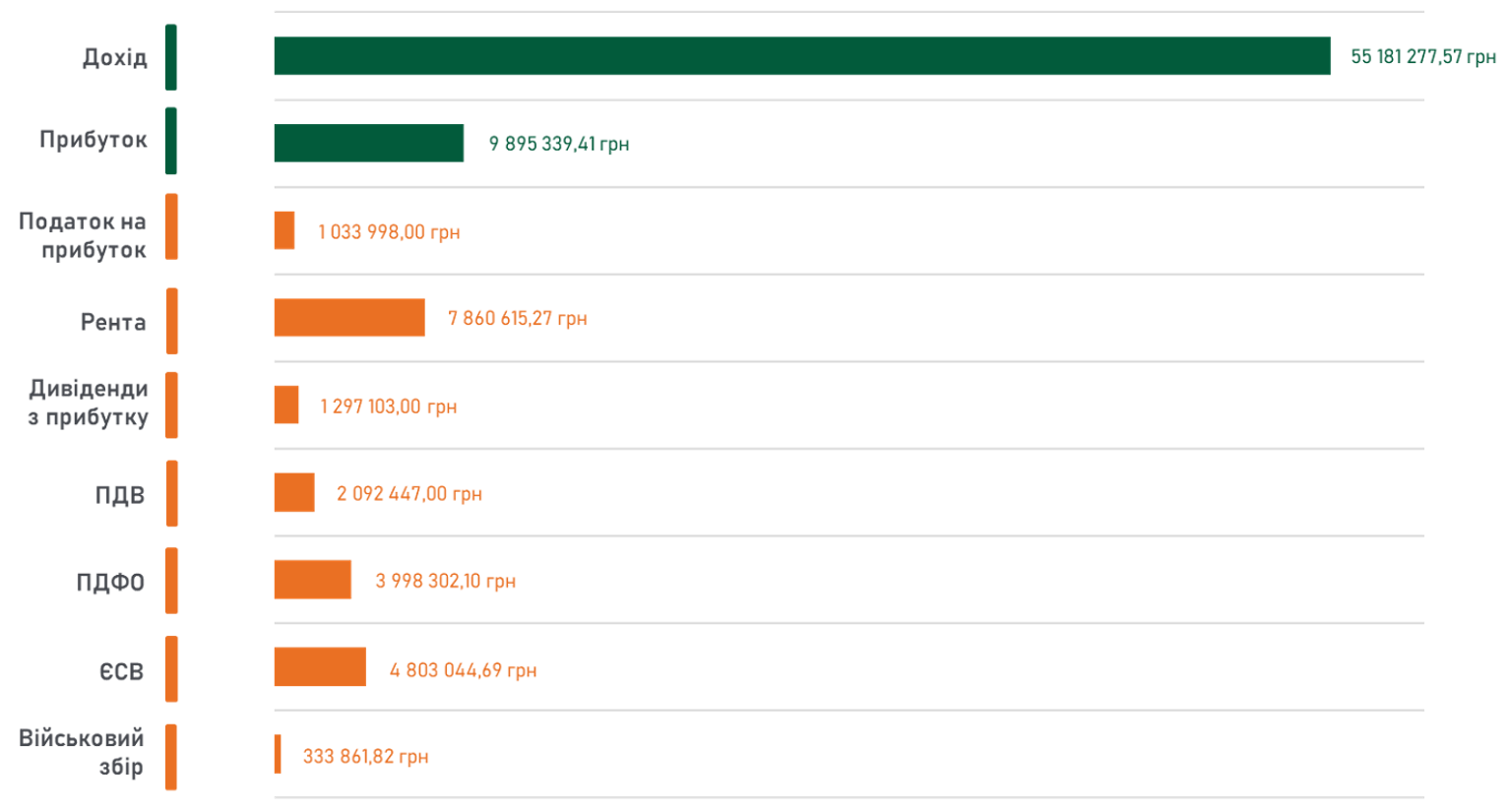This screenshot has height=812, width=1510.
Task: Click the Дохід category label
Action: (x=114, y=58)
